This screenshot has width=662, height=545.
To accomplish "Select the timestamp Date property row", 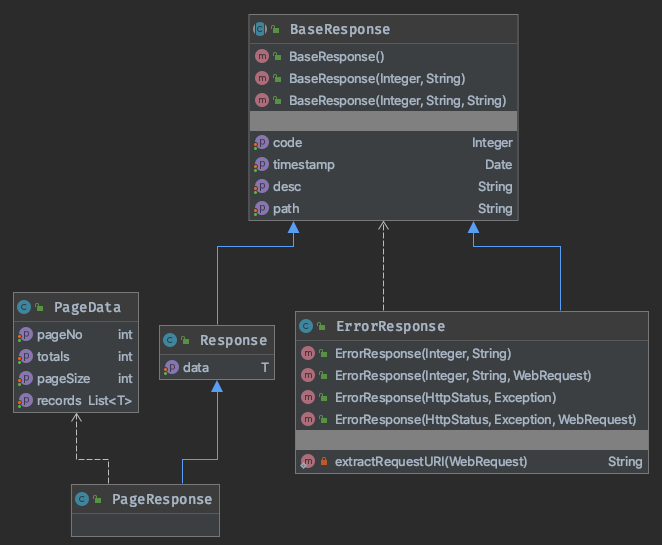I will click(383, 165).
